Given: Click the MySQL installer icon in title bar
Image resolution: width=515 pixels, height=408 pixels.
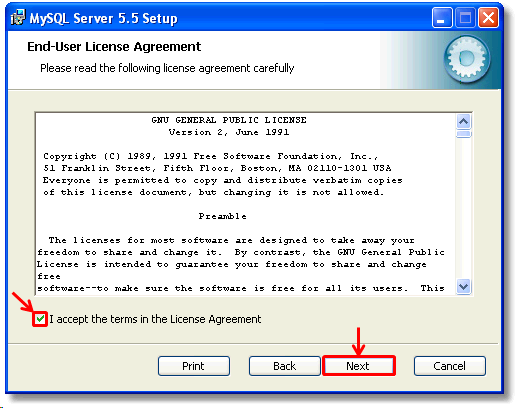Looking at the screenshot, I should 18,17.
